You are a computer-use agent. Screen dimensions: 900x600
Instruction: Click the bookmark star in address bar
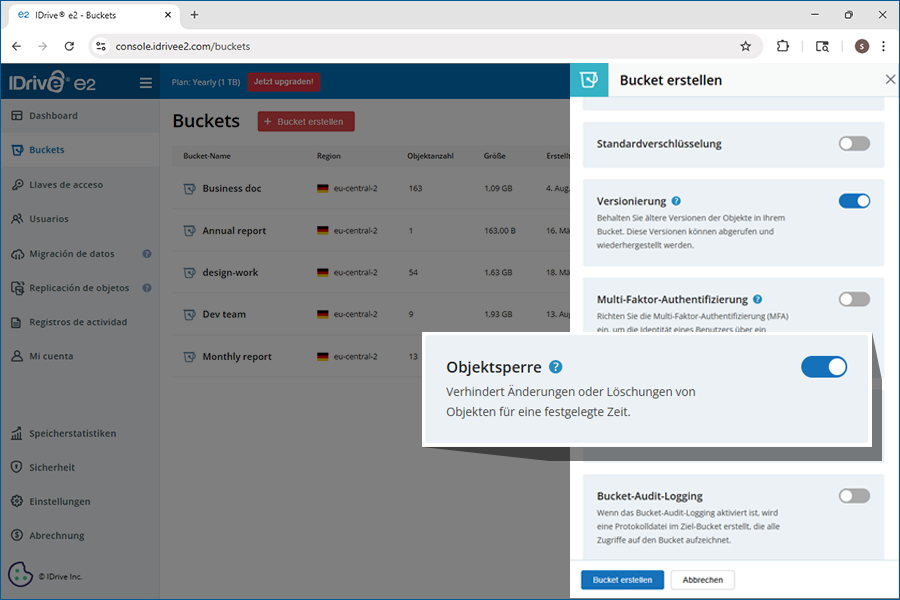click(x=745, y=46)
